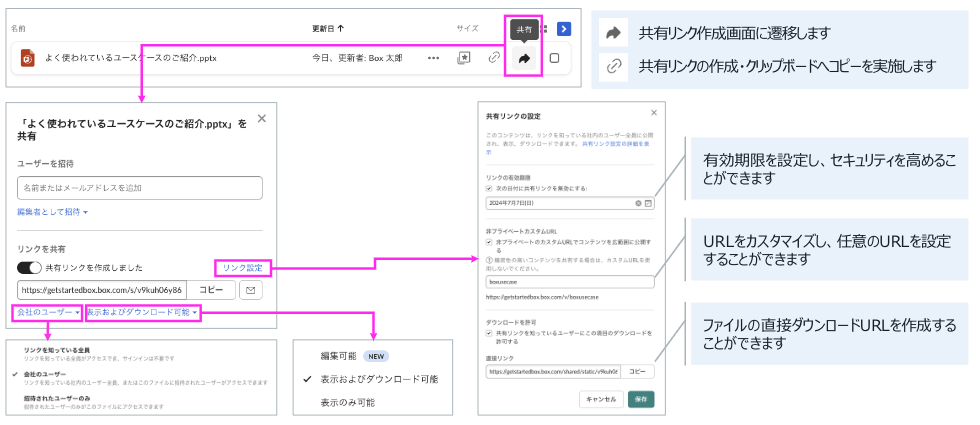Select the file row checkbox

pyautogui.click(x=554, y=58)
